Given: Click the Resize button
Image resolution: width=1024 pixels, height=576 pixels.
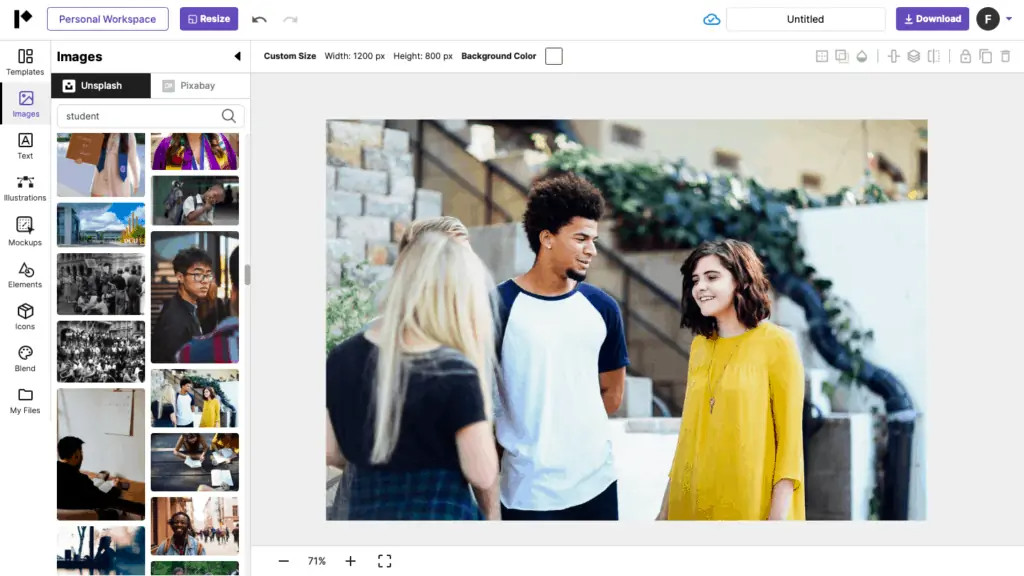Looking at the screenshot, I should (208, 19).
